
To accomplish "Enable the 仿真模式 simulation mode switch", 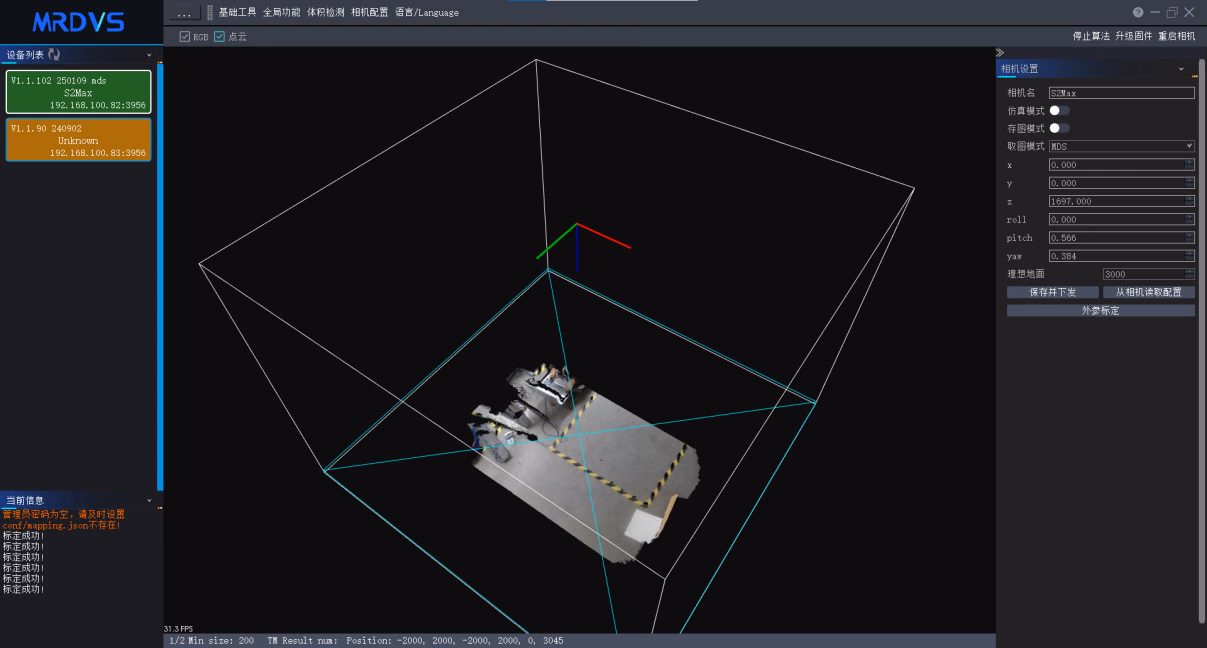I will tap(1059, 110).
